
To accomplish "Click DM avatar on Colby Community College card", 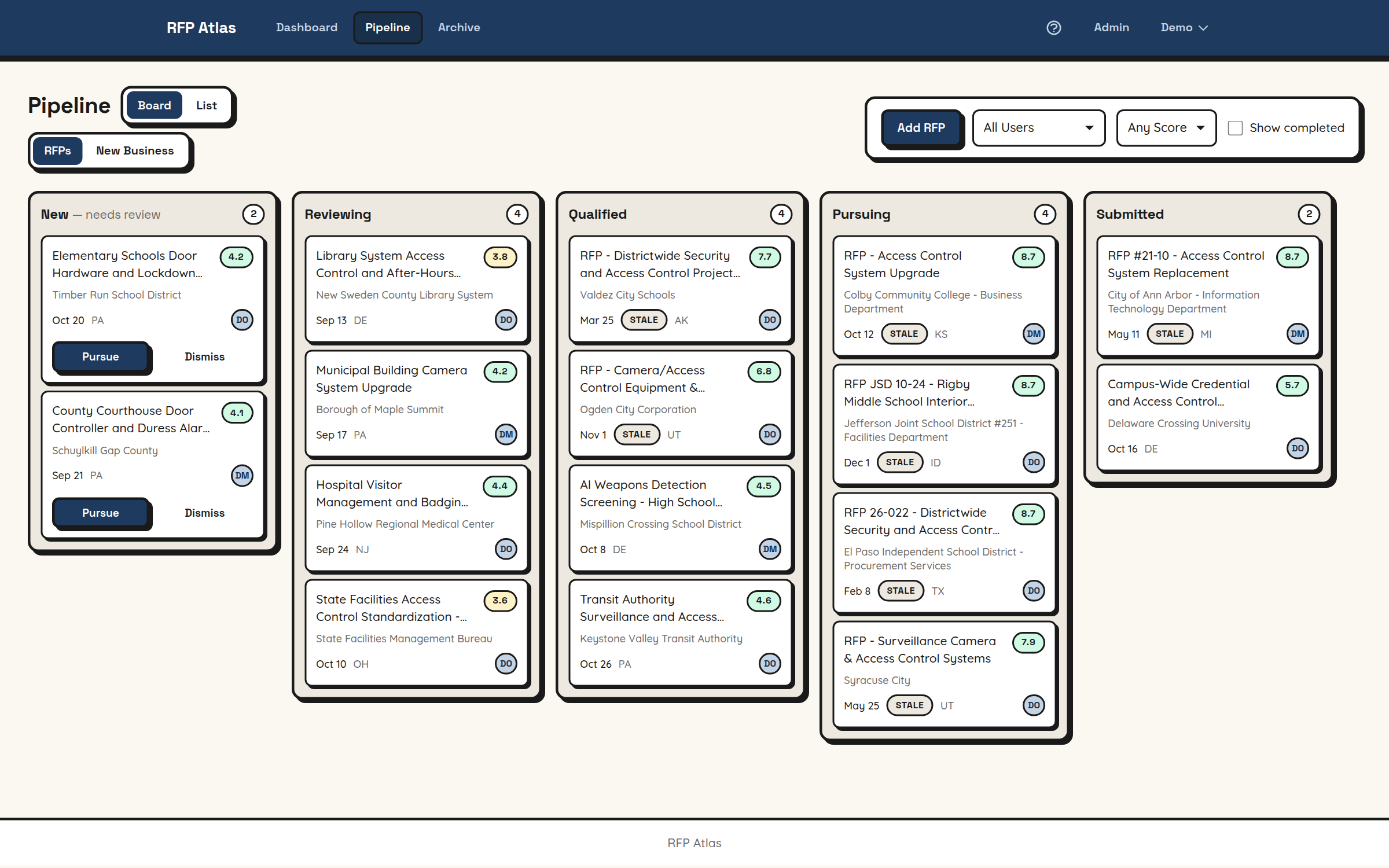I will [x=1034, y=334].
